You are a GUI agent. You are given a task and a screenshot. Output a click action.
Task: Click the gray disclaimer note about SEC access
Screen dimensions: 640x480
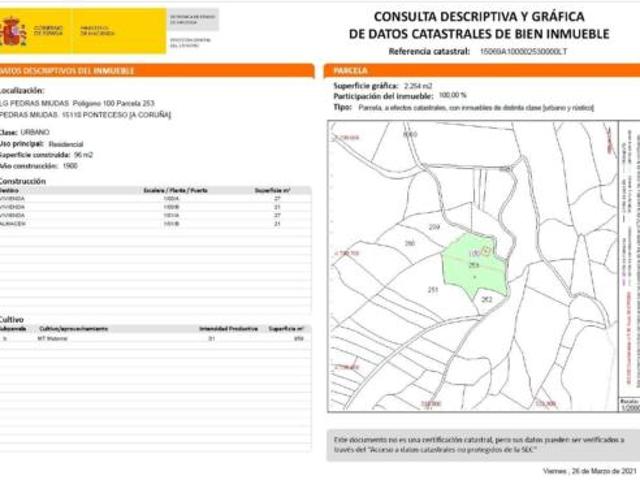pyautogui.click(x=483, y=445)
